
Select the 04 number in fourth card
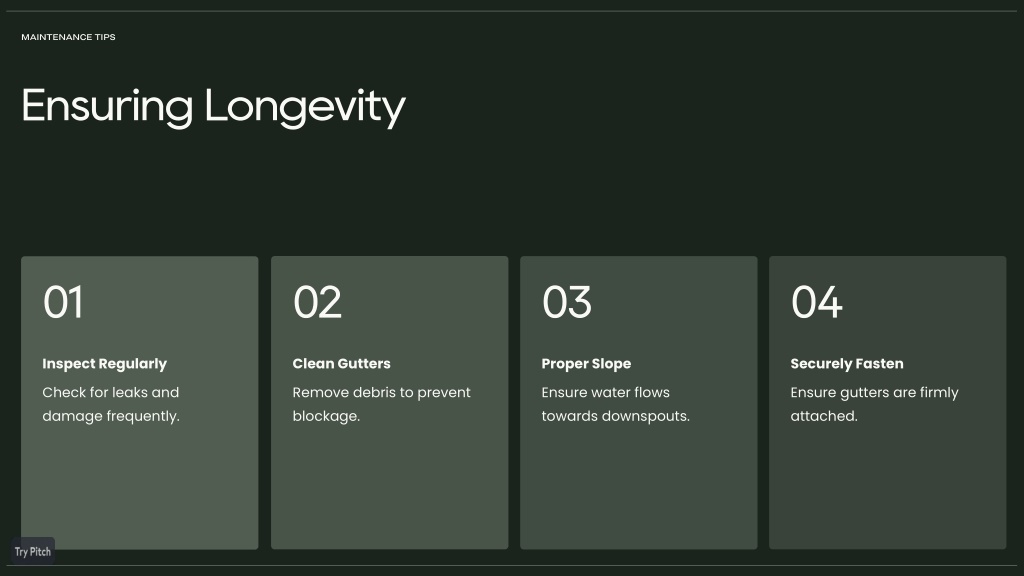tap(816, 302)
